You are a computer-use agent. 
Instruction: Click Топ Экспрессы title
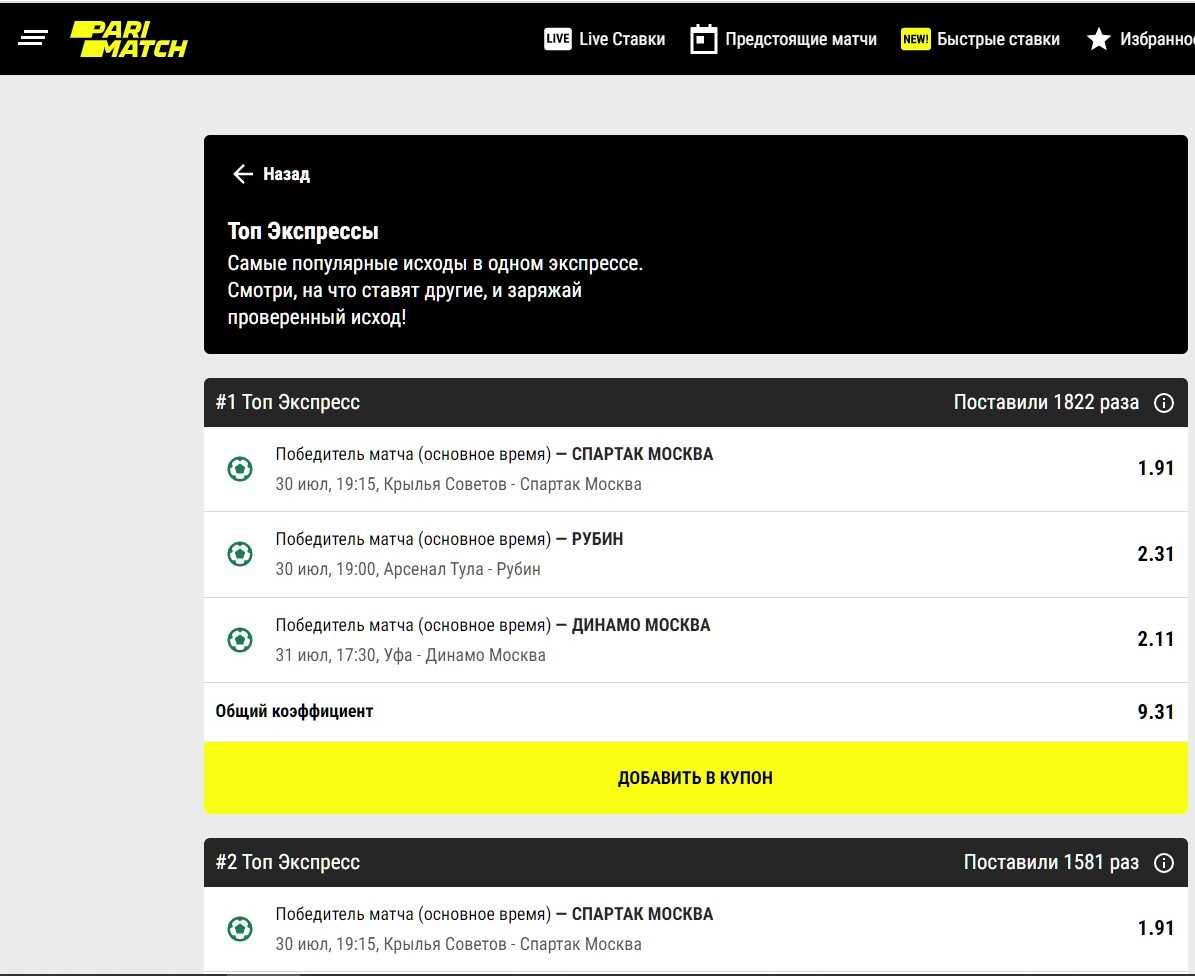(x=303, y=231)
